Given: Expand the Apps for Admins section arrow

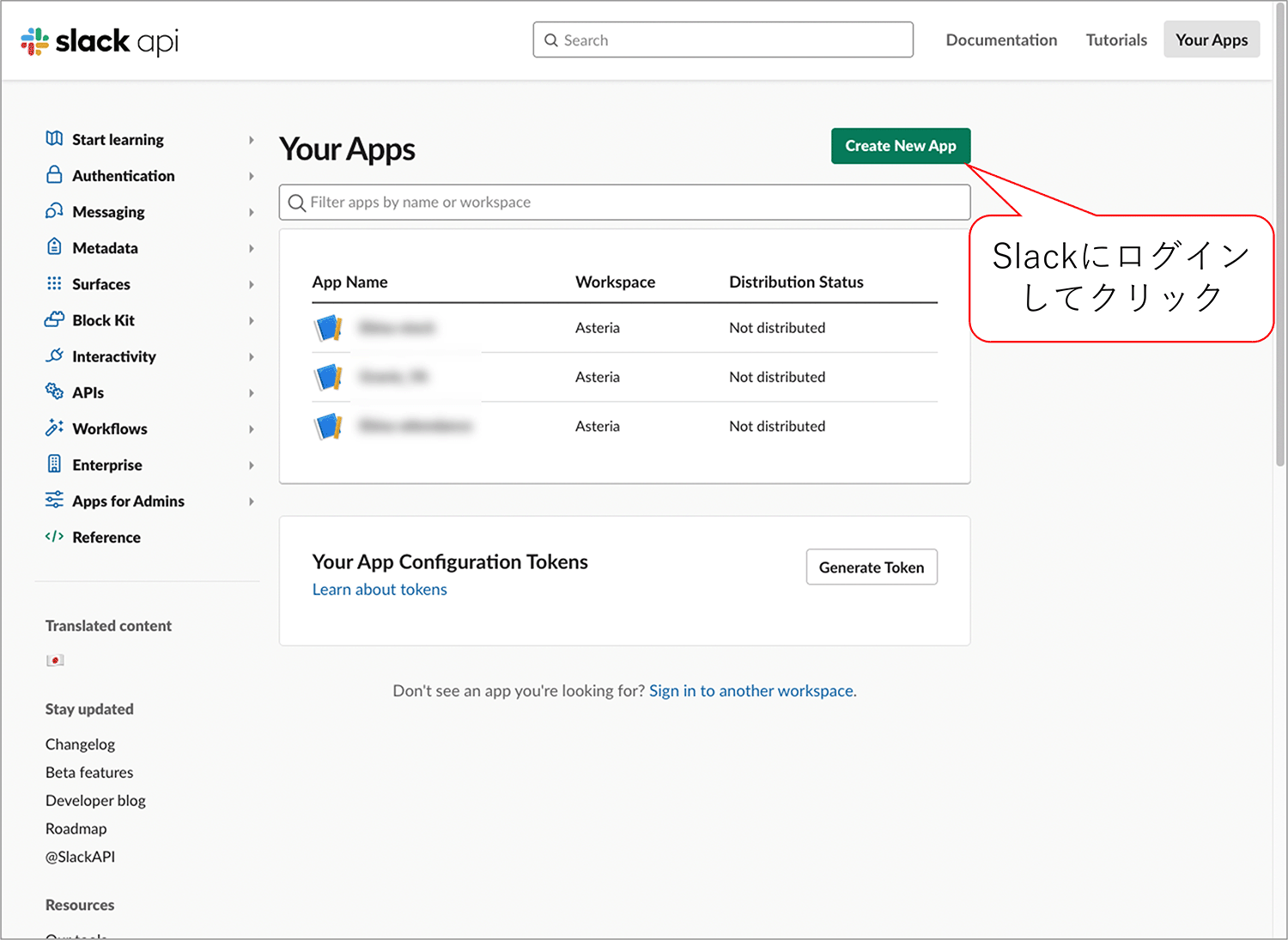Looking at the screenshot, I should coord(251,500).
